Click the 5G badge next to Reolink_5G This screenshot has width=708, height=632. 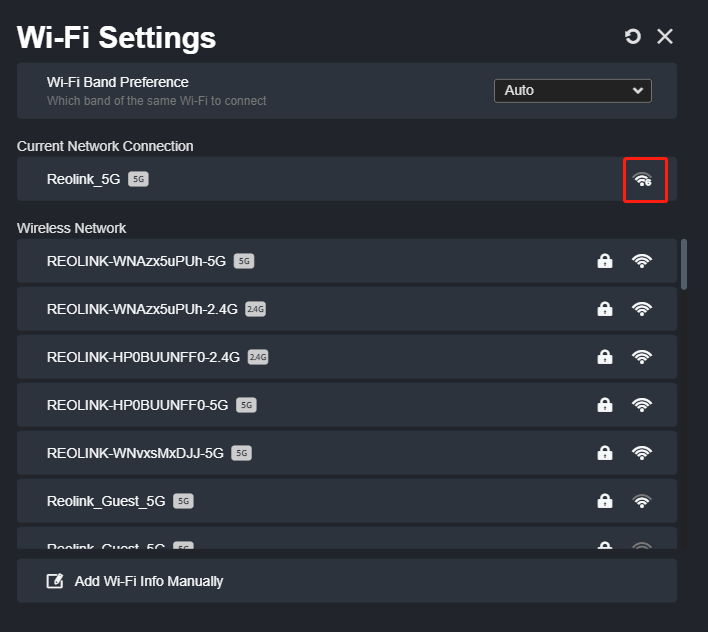pos(138,179)
